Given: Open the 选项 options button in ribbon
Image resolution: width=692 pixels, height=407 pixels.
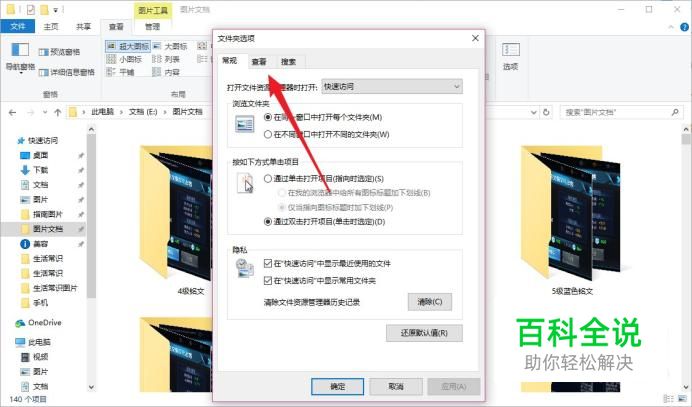Looking at the screenshot, I should click(x=511, y=57).
